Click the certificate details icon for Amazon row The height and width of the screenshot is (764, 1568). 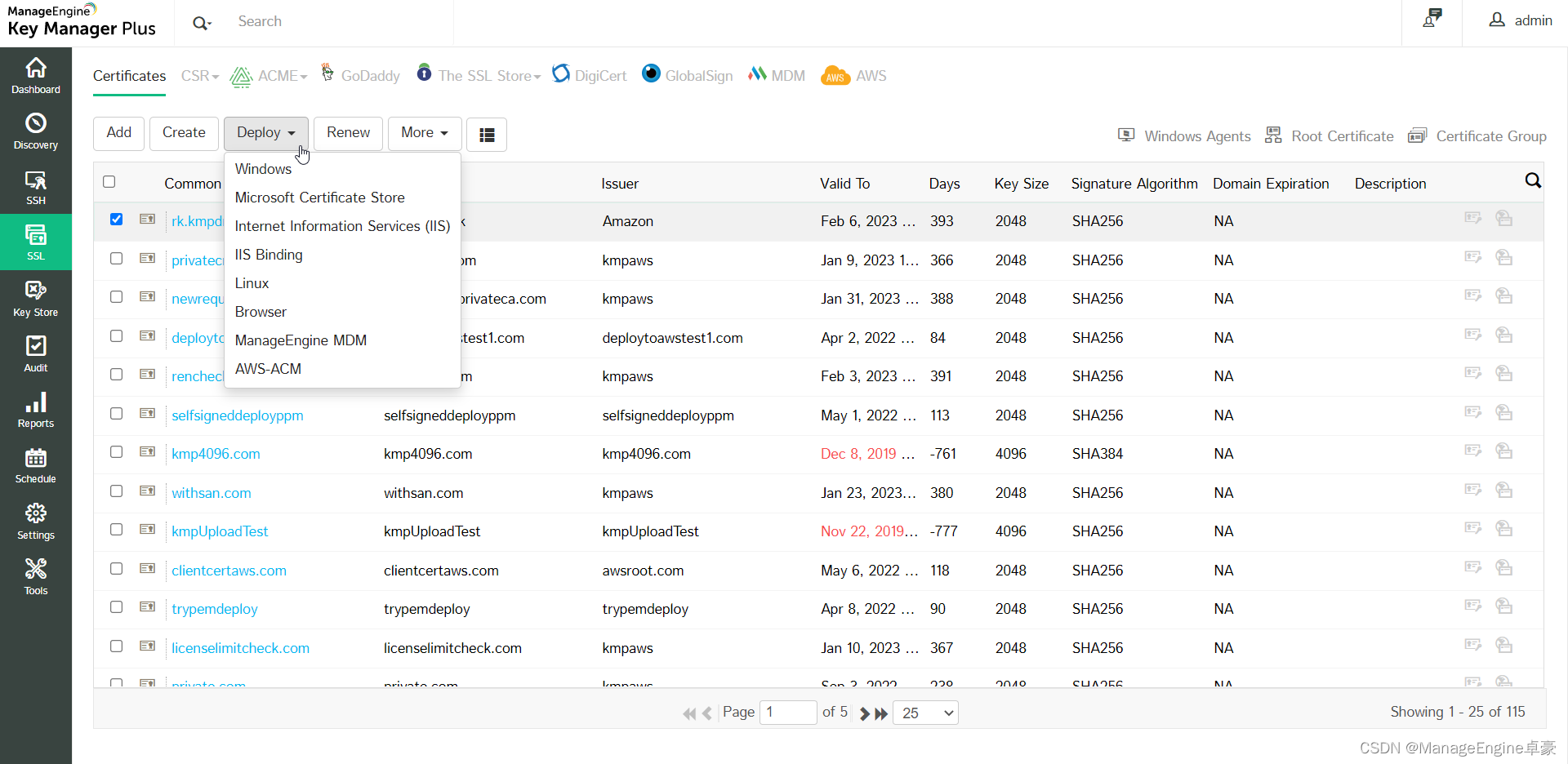pyautogui.click(x=1472, y=218)
